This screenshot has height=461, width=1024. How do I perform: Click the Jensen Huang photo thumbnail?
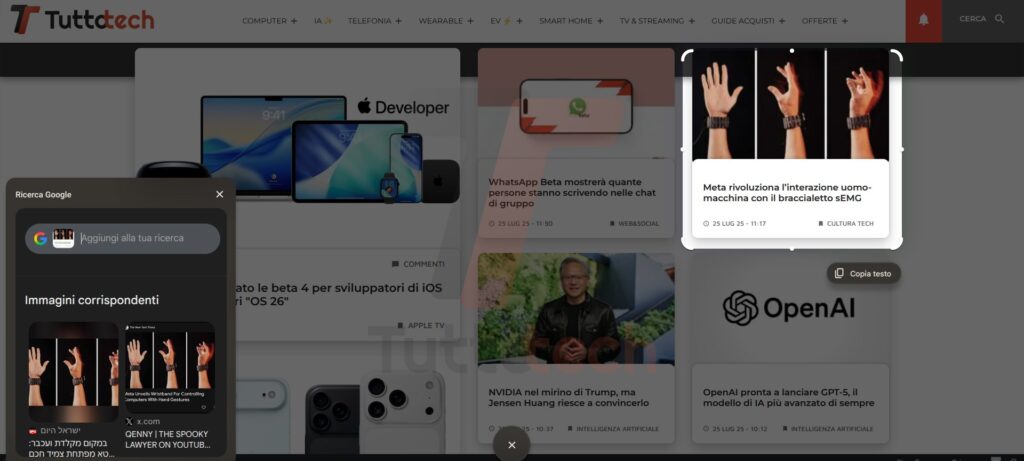576,309
